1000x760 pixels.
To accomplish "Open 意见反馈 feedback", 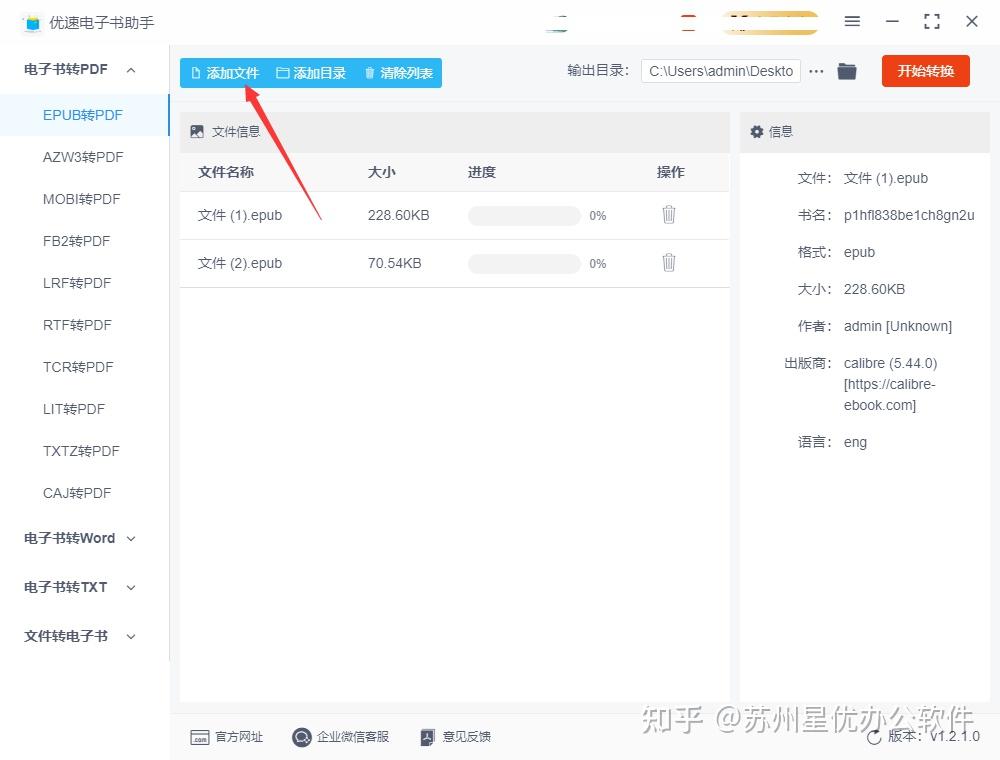I will pyautogui.click(x=456, y=737).
